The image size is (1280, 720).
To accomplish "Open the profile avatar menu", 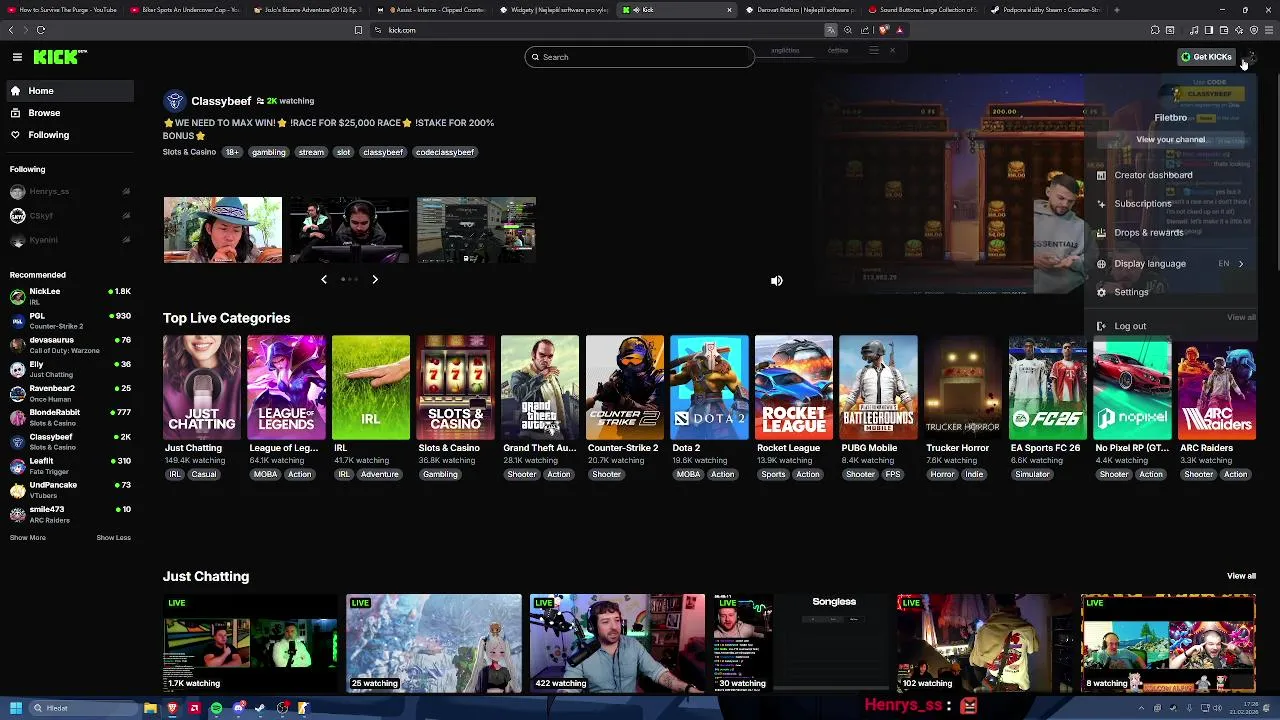I will click(x=1251, y=57).
